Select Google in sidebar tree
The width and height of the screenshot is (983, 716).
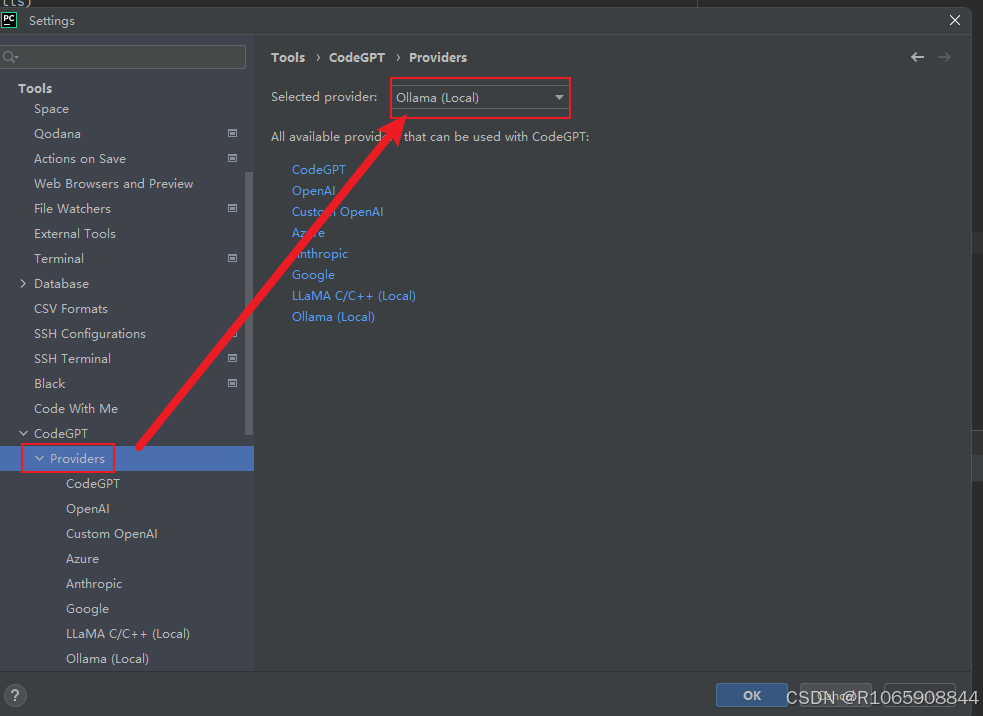(87, 609)
